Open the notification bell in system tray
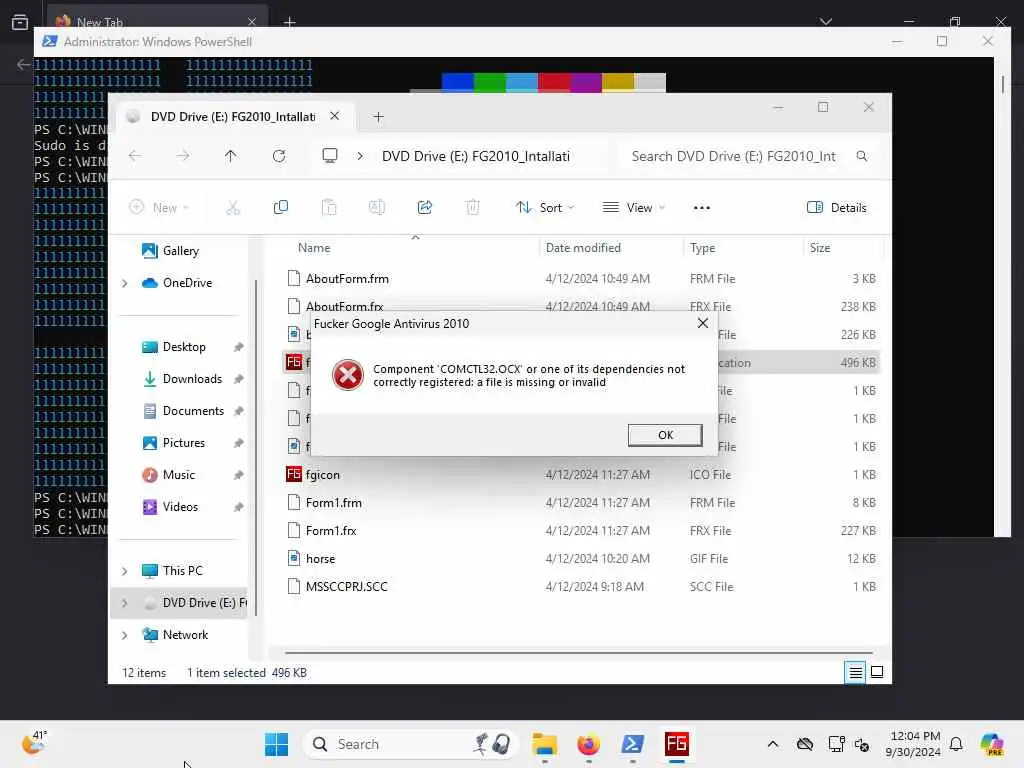This screenshot has width=1024, height=768. (x=956, y=744)
